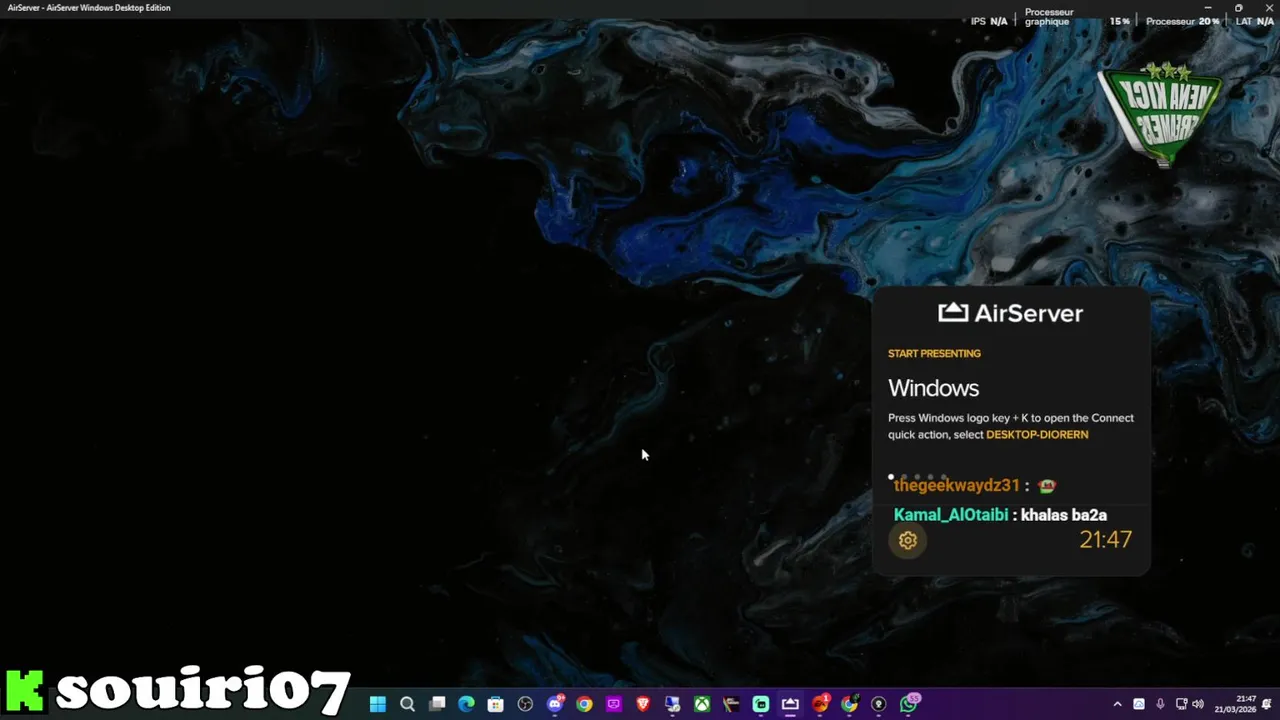
Task: Open the computer shortcut icon on taskbar
Action: (x=672, y=705)
